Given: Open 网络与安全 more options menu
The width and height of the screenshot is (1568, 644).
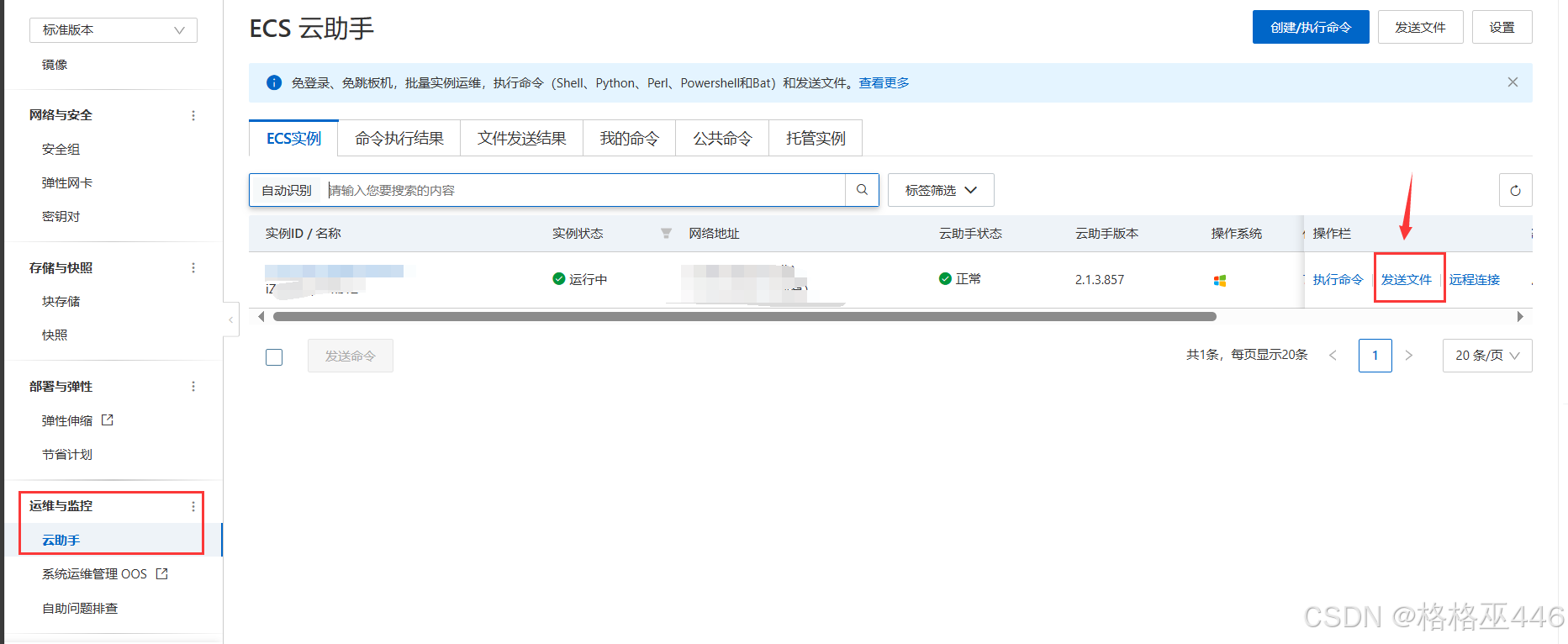Looking at the screenshot, I should (193, 115).
